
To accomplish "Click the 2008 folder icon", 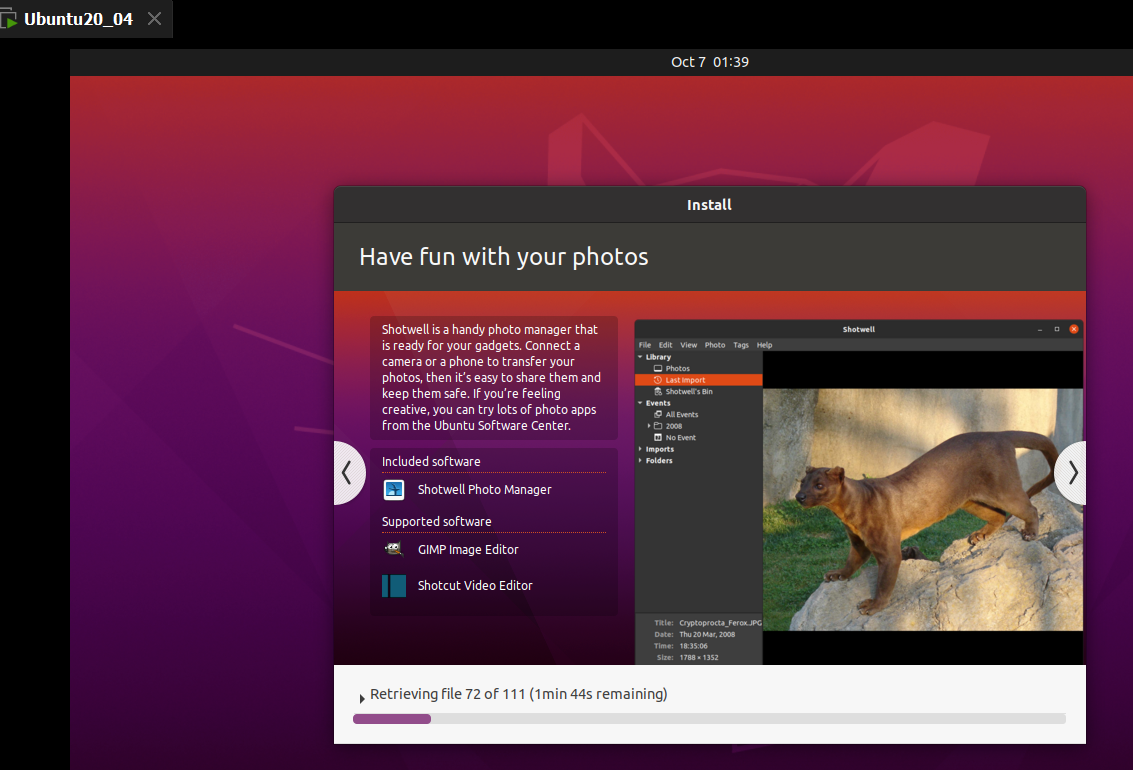I will pos(658,426).
